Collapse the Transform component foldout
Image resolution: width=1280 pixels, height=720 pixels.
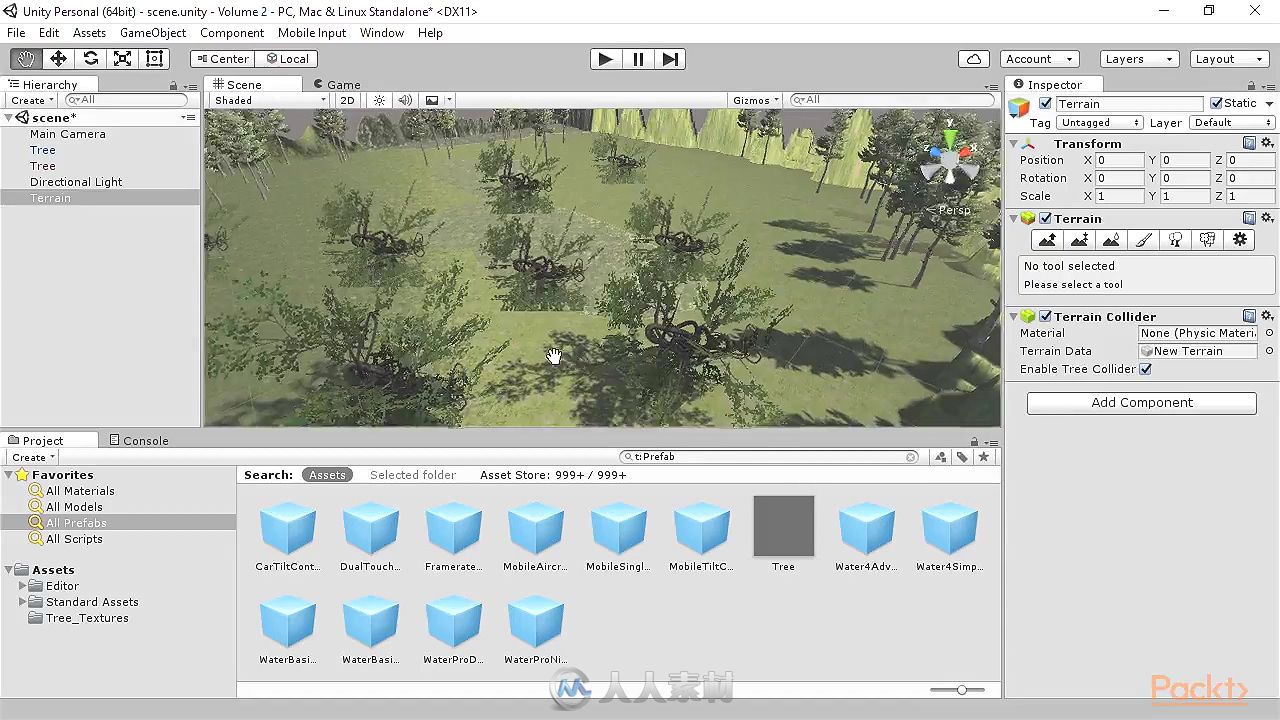pyautogui.click(x=1013, y=144)
